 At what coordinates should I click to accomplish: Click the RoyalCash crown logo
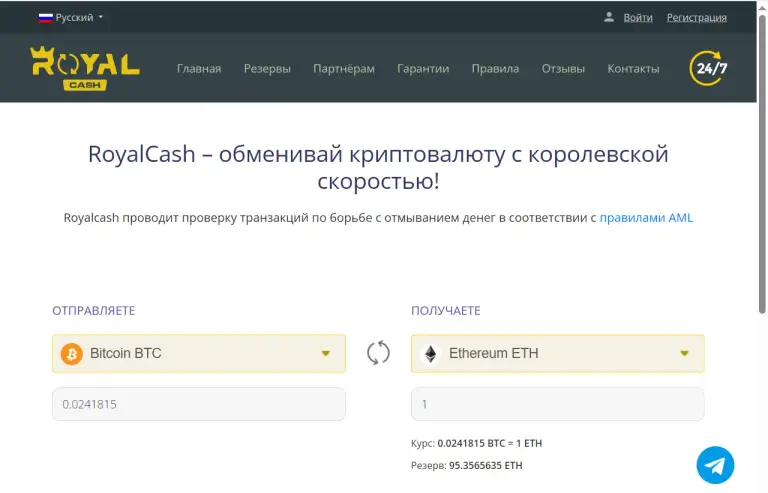point(85,69)
